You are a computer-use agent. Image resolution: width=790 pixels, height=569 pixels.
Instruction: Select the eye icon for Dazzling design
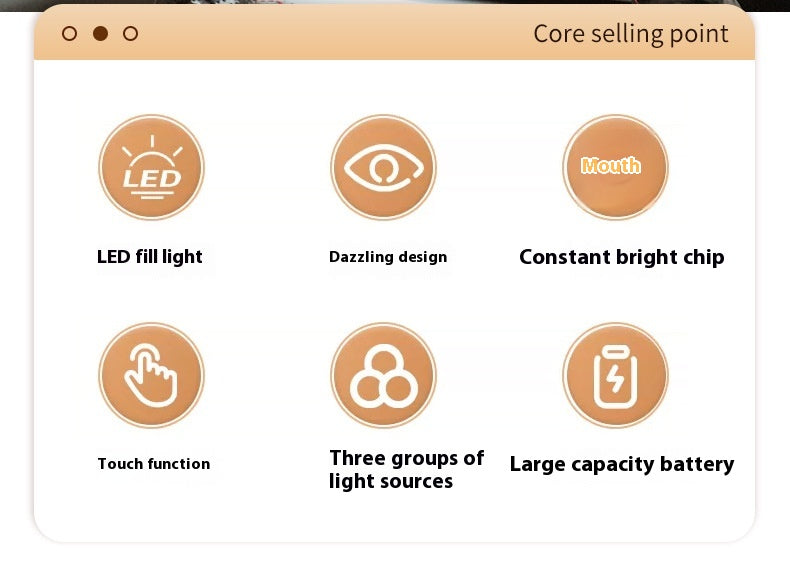coord(383,167)
